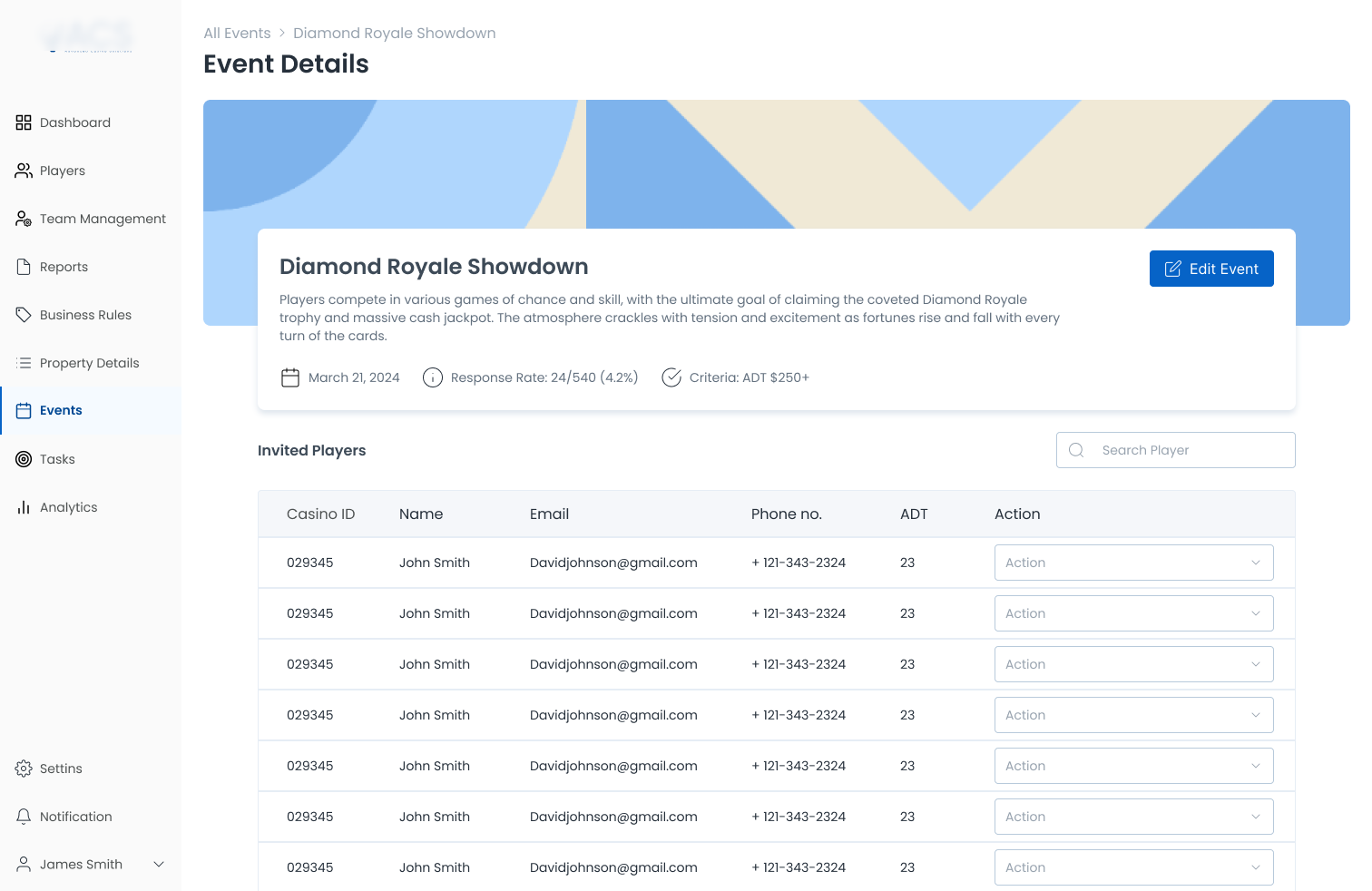Click the Email column header

coord(549,514)
